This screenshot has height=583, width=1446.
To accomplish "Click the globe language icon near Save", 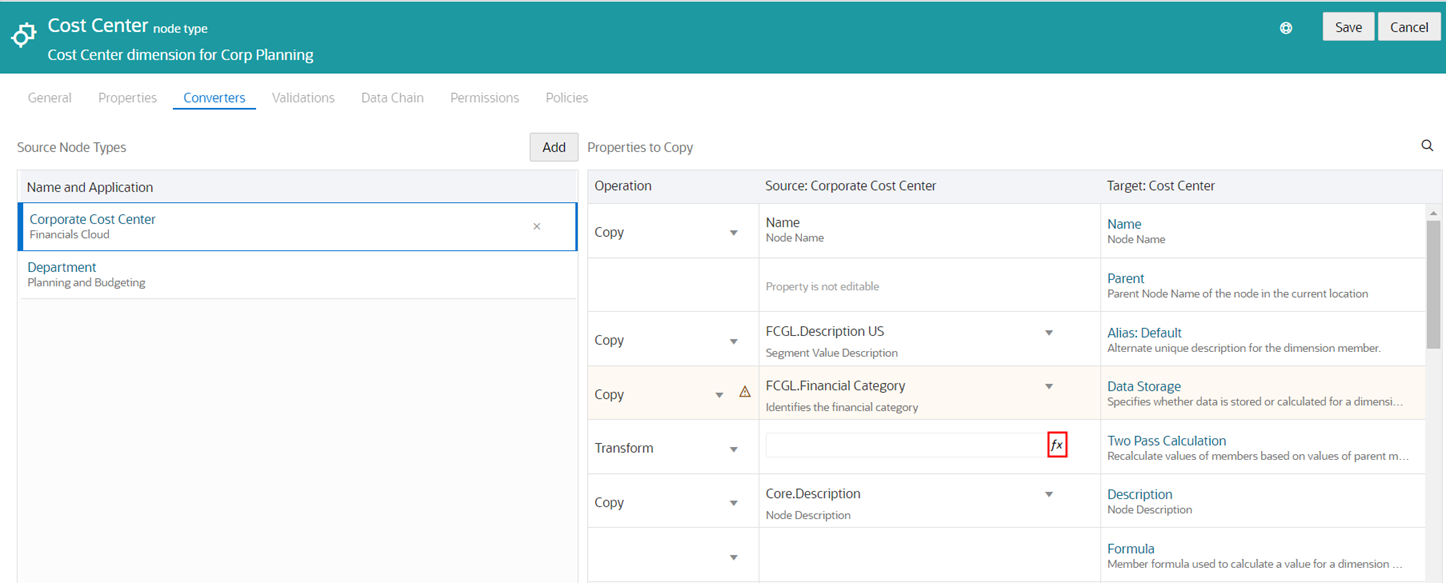I will (1286, 28).
